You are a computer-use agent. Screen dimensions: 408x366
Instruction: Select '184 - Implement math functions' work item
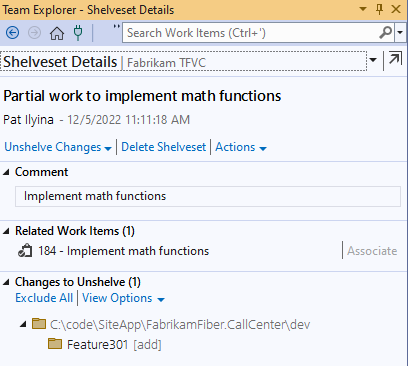(x=124, y=251)
